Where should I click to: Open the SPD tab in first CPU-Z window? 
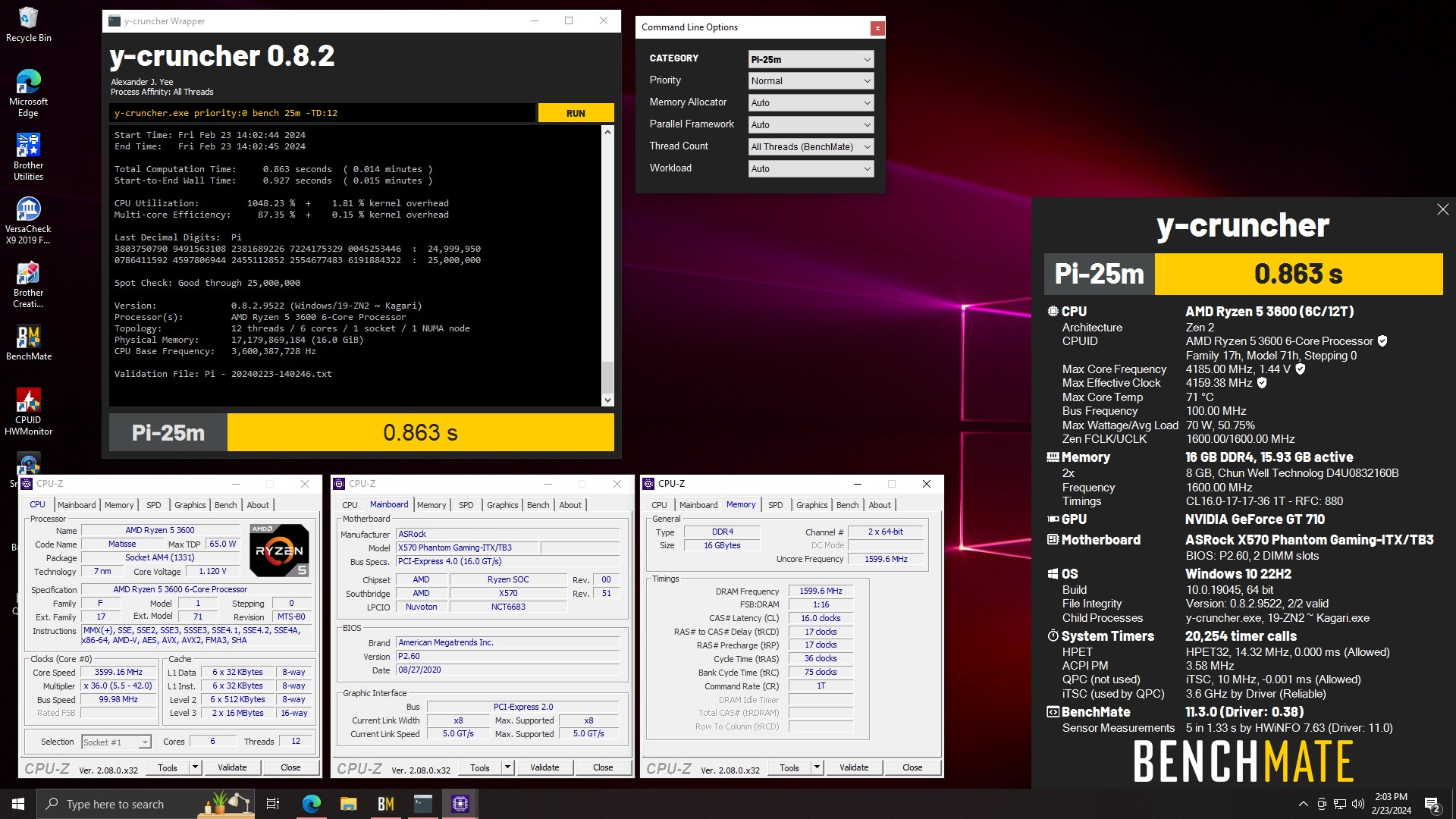pyautogui.click(x=154, y=505)
